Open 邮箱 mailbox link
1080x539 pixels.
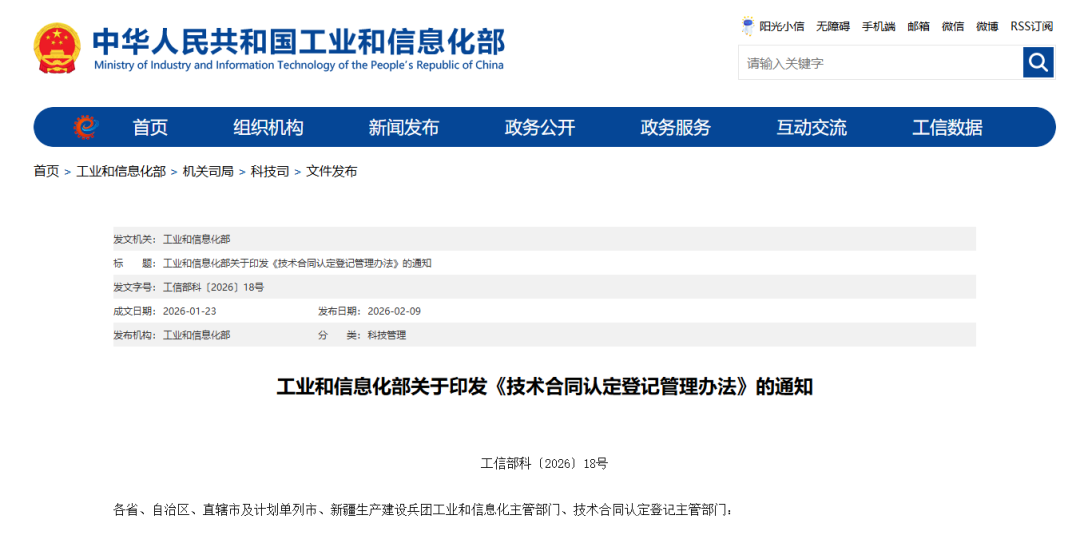918,27
